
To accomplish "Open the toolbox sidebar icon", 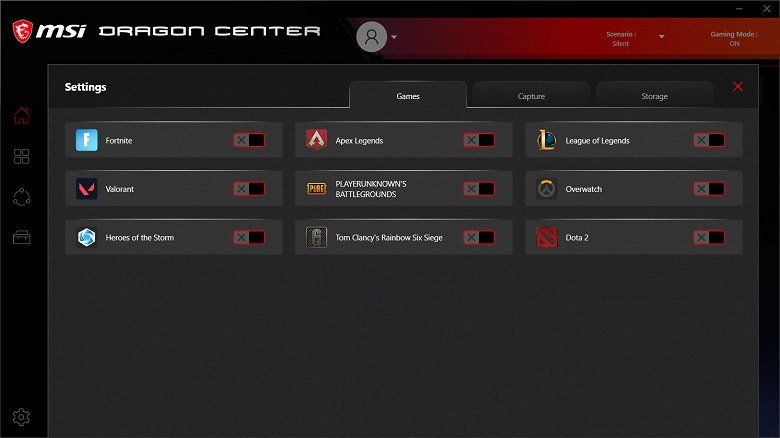I will [21, 237].
